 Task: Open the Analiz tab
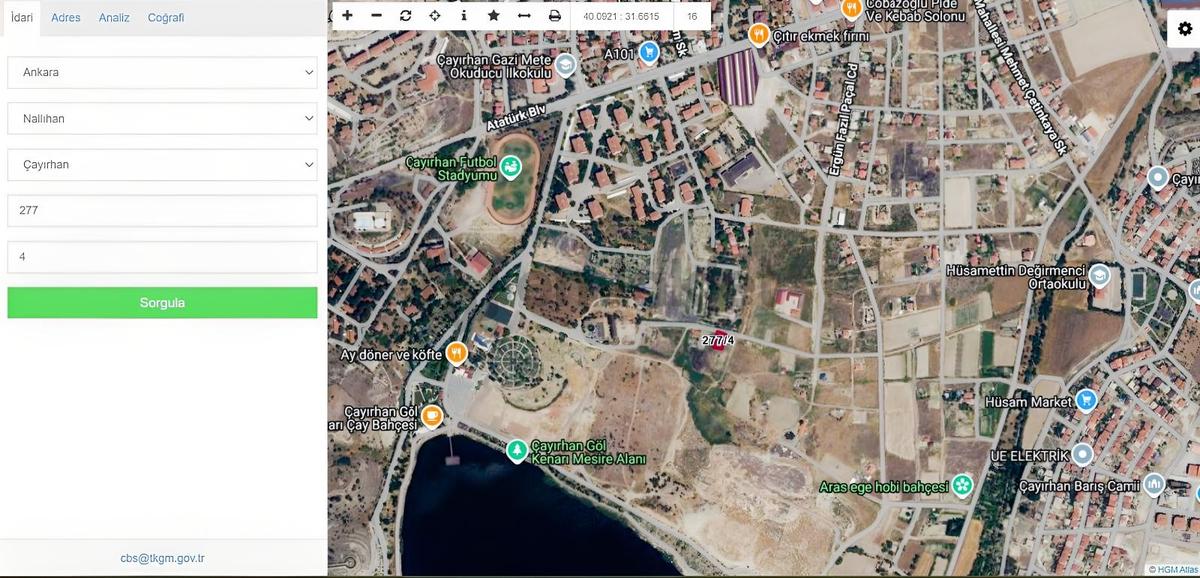[x=114, y=18]
